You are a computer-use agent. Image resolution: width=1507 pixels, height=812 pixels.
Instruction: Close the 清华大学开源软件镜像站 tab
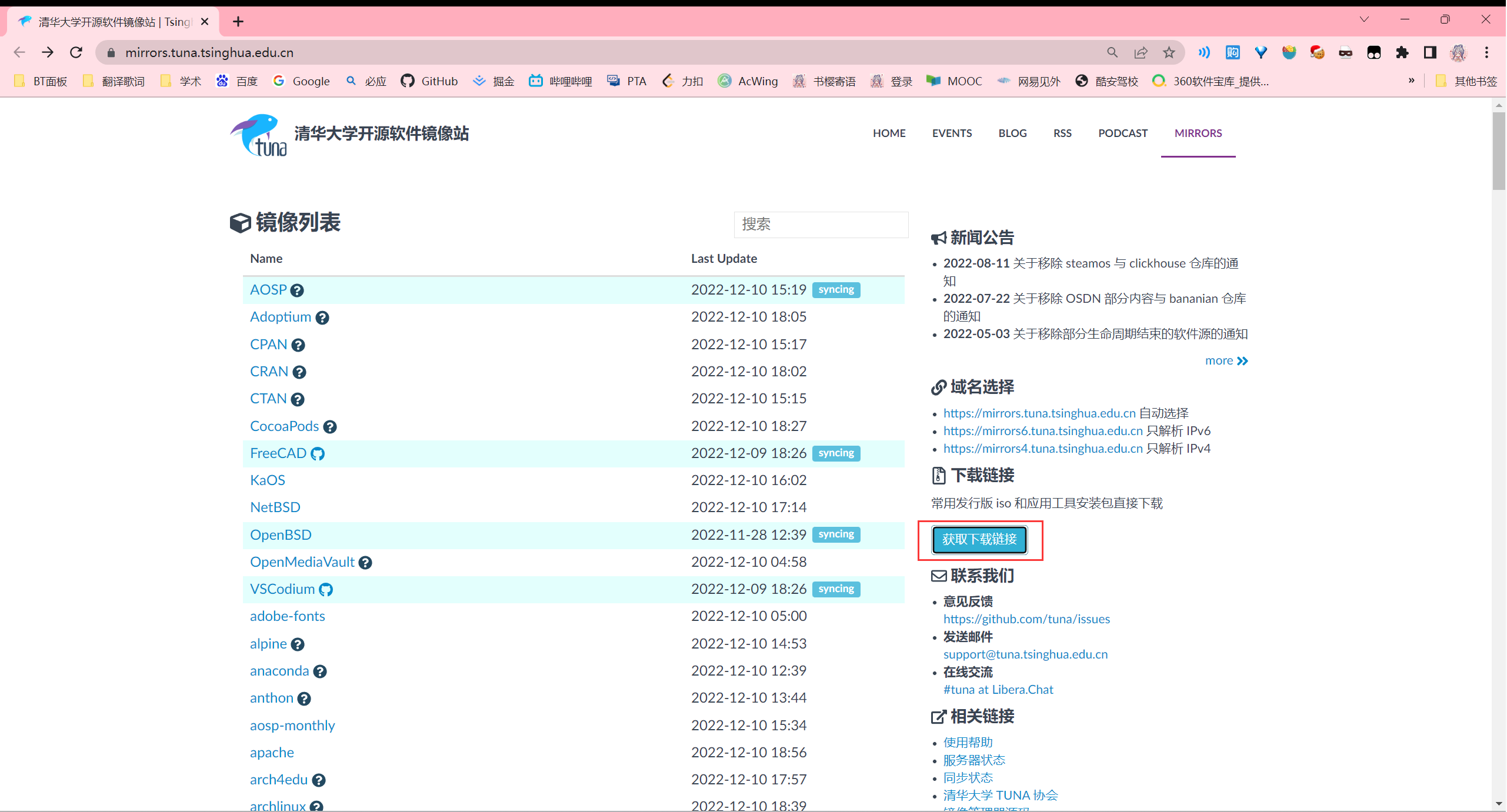pyautogui.click(x=205, y=22)
